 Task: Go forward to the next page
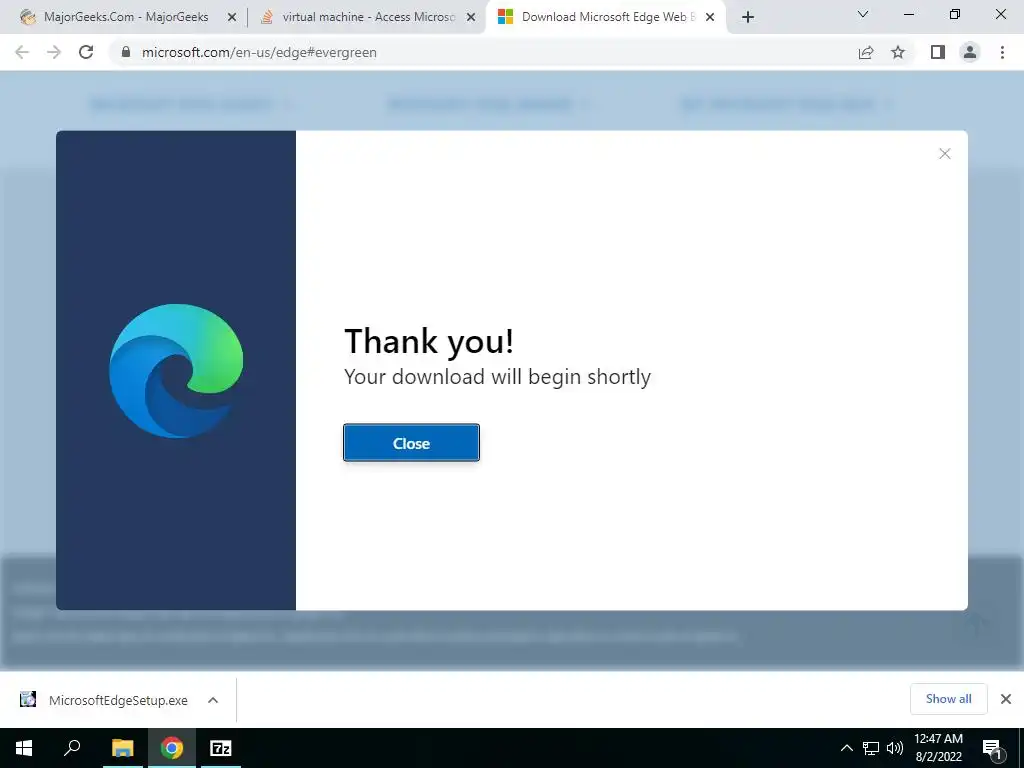54,52
